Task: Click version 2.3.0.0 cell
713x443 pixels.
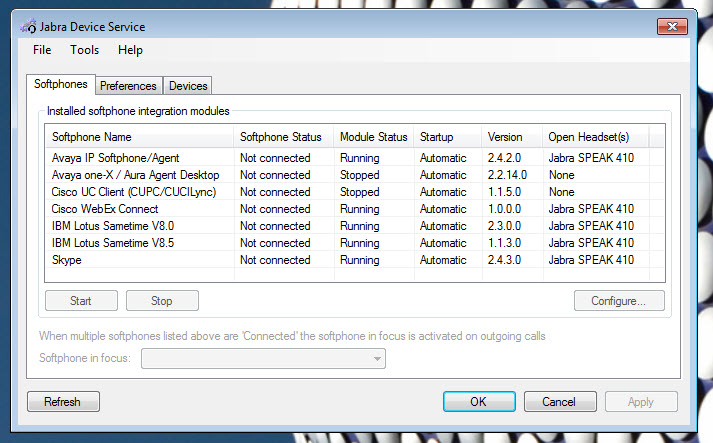Action: pos(504,226)
